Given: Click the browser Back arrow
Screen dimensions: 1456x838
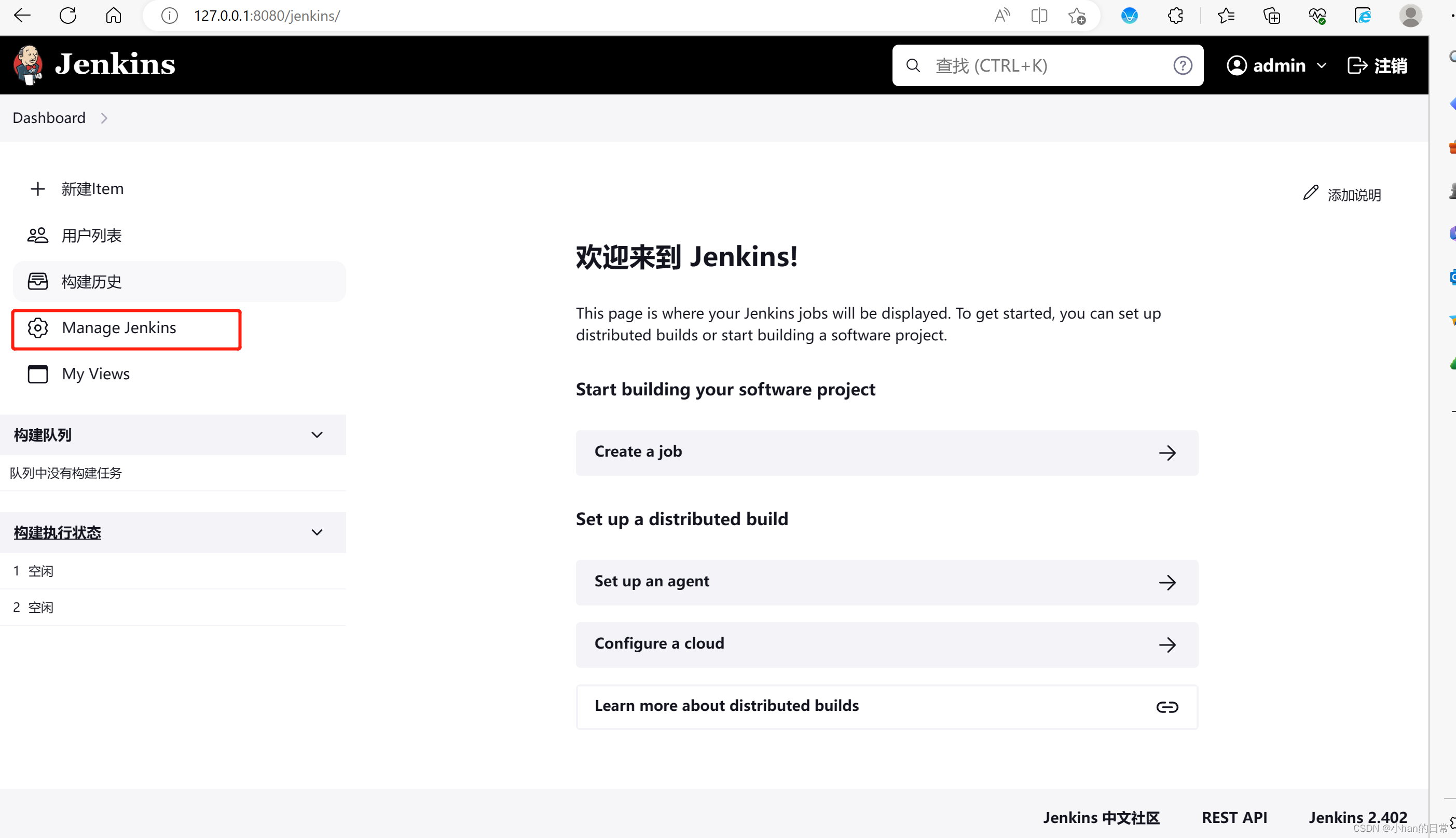Looking at the screenshot, I should coord(22,16).
